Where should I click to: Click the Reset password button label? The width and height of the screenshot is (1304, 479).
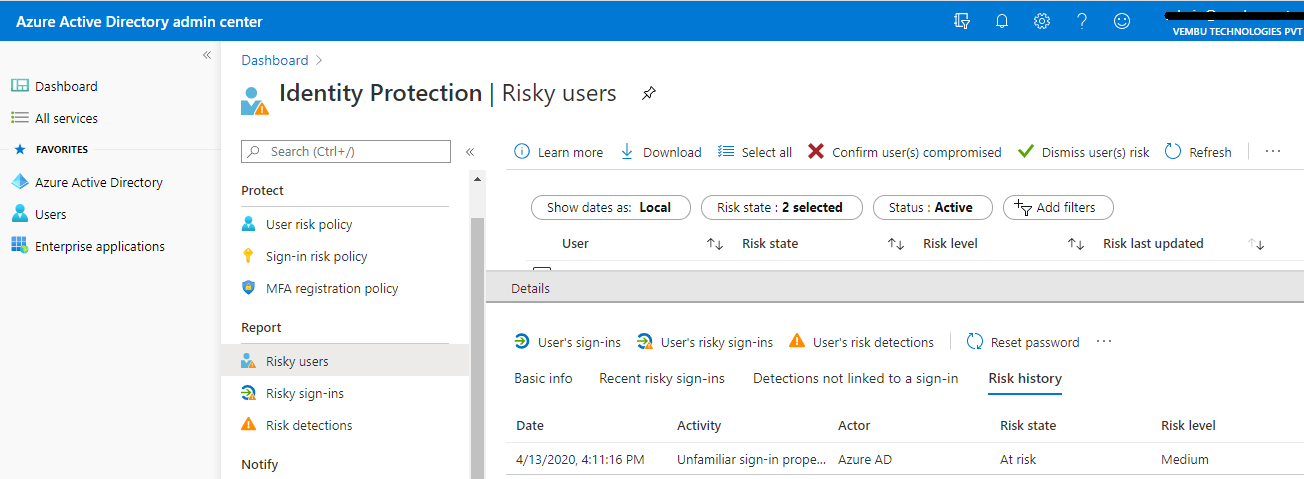pyautogui.click(x=1035, y=342)
